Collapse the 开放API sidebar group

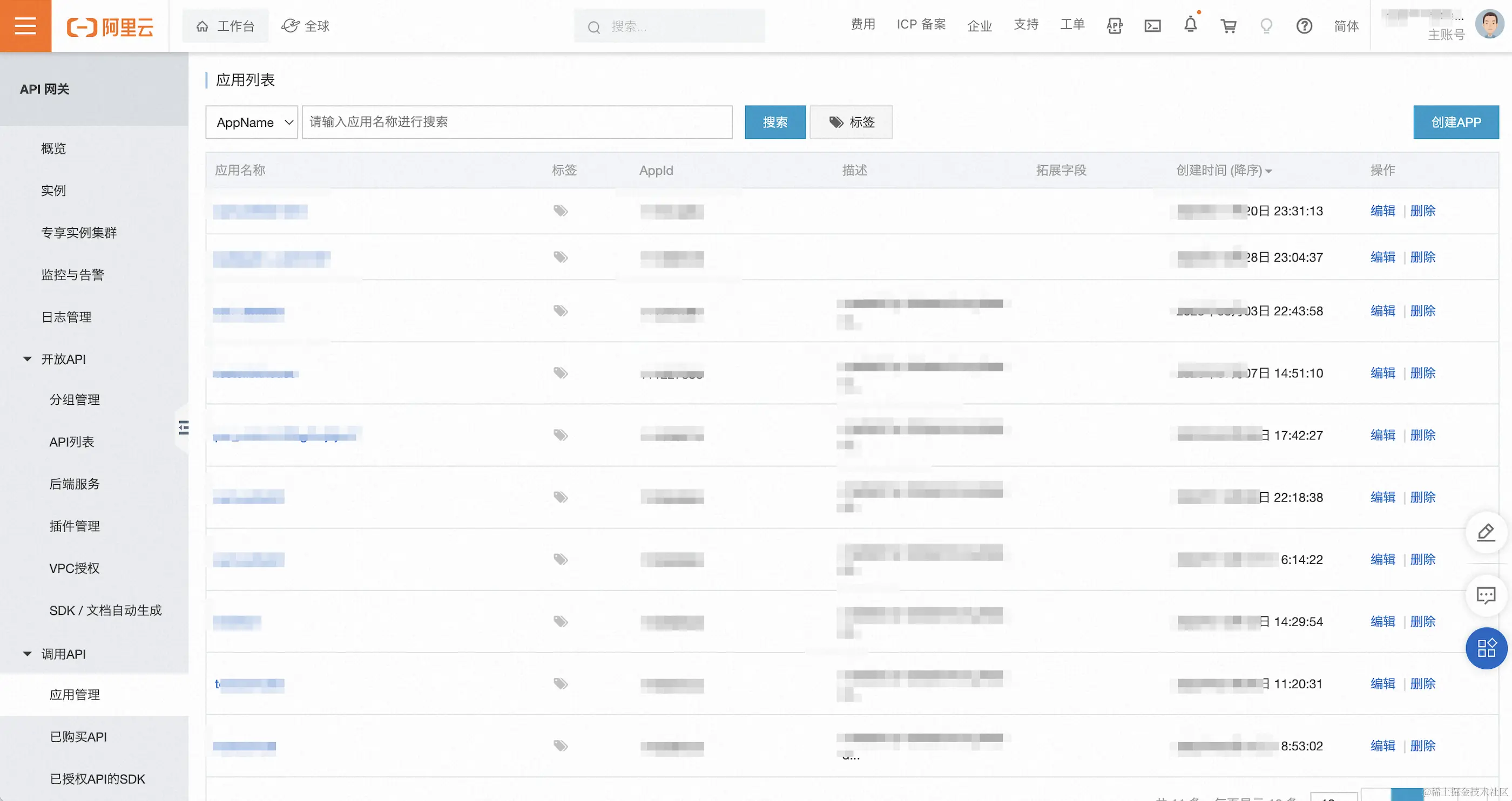(x=28, y=358)
